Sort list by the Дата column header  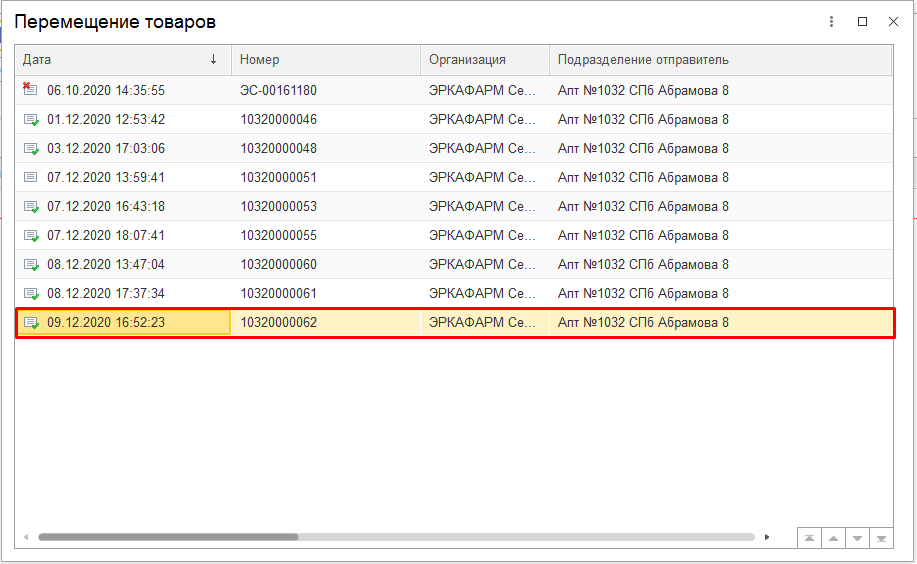tap(120, 60)
